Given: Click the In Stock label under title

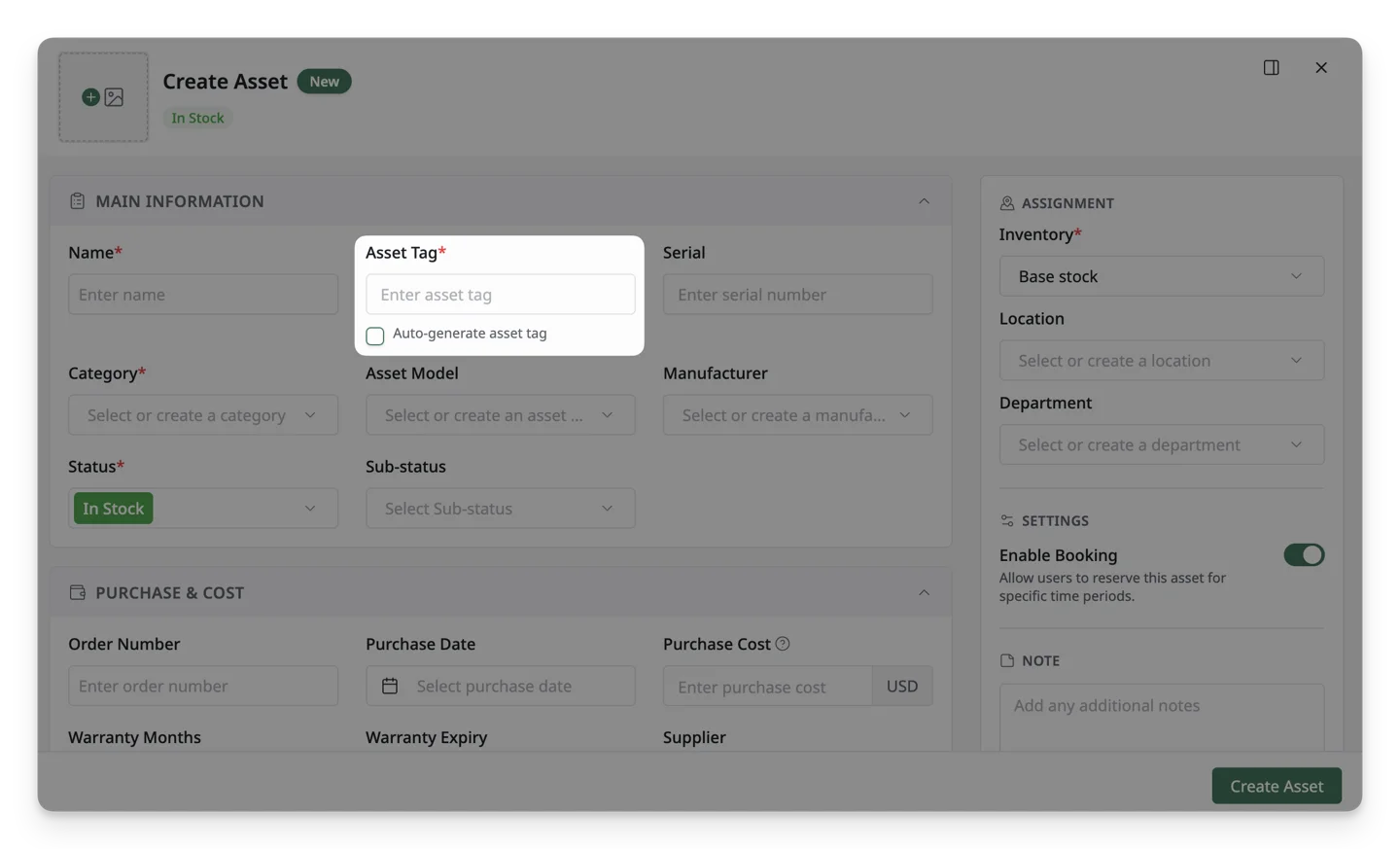Looking at the screenshot, I should click(x=197, y=118).
